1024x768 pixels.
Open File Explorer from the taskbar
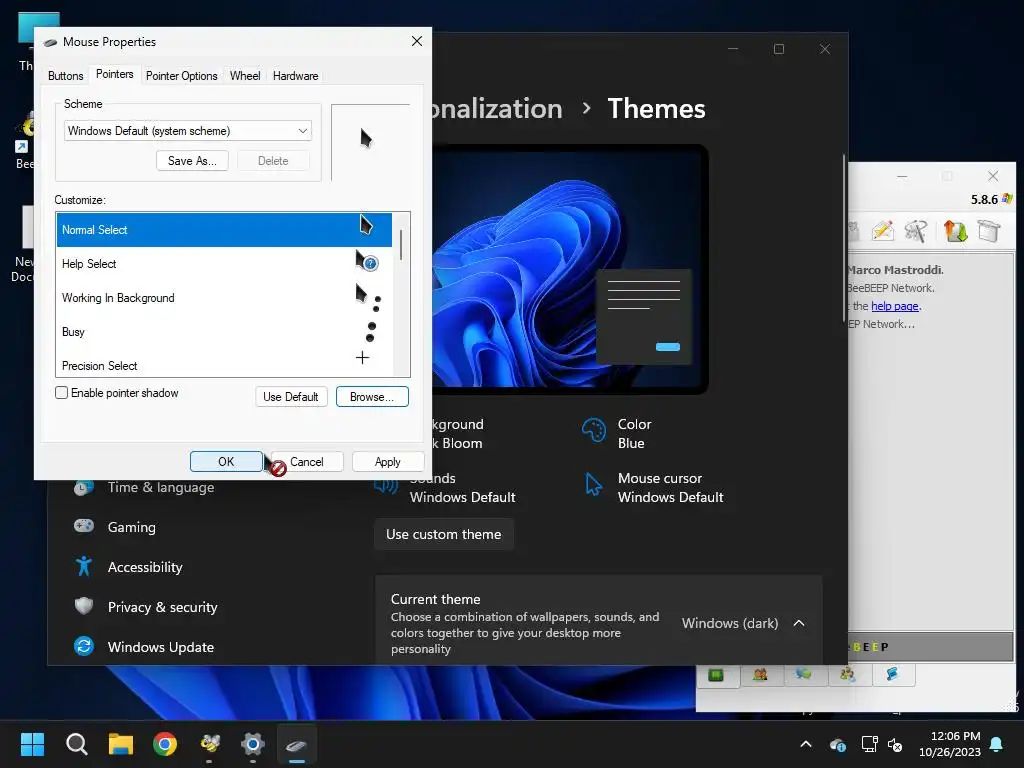(x=121, y=744)
